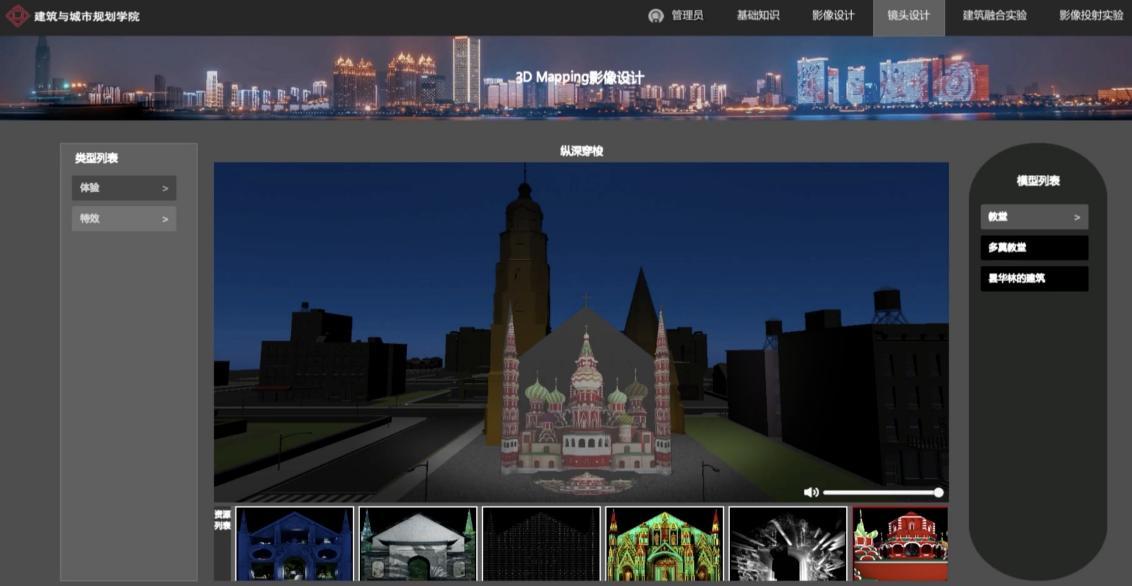The image size is (1132, 586).
Task: Select the 多翼教堂 model
Action: [1034, 248]
